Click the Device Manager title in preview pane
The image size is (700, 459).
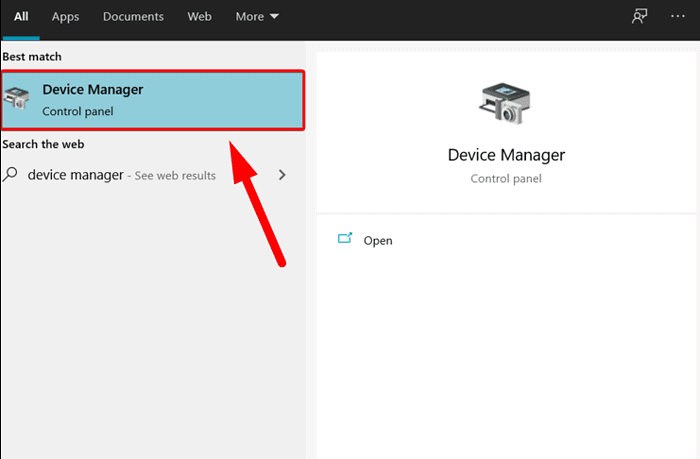click(x=505, y=155)
